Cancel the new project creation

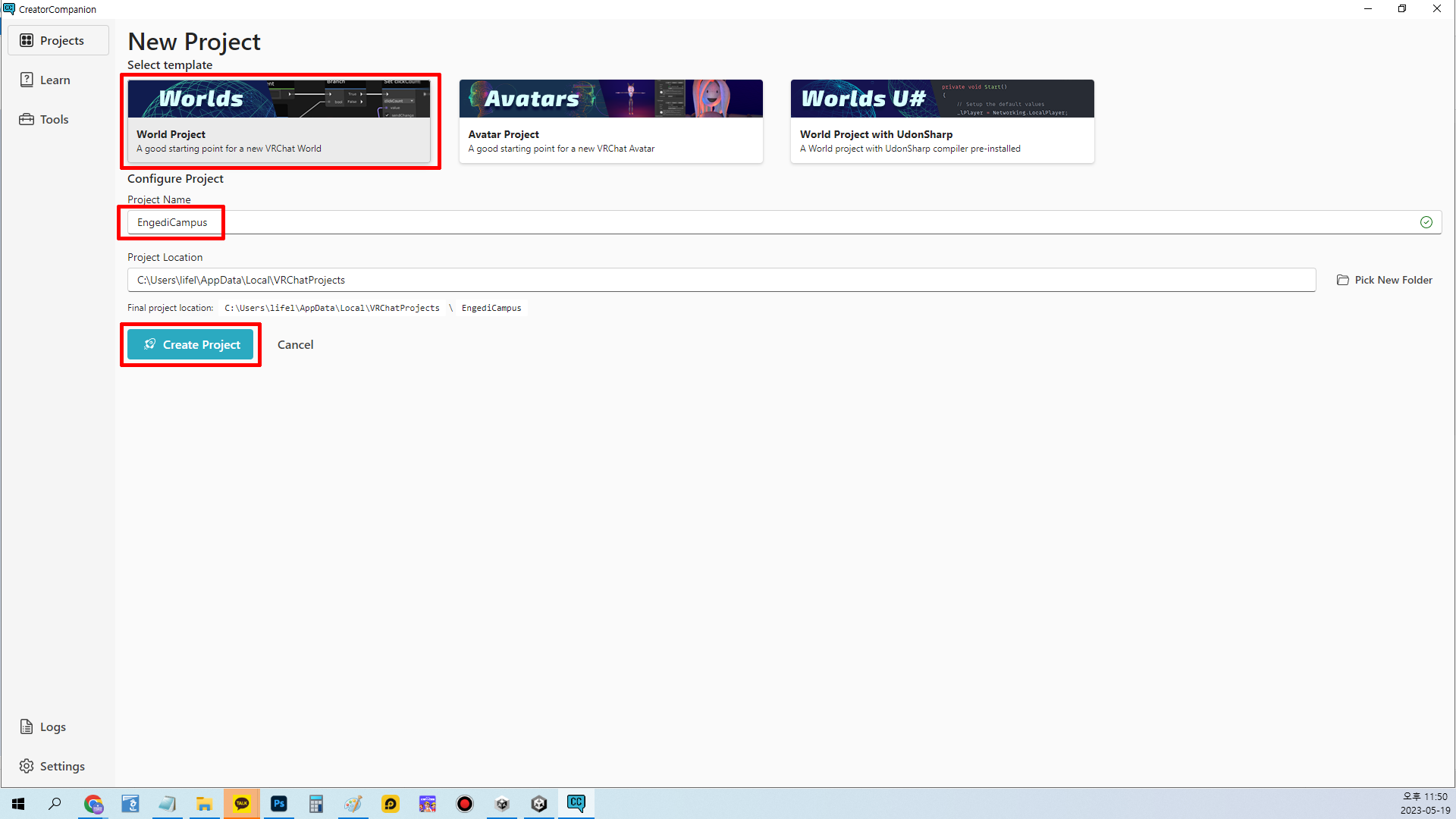pos(295,344)
